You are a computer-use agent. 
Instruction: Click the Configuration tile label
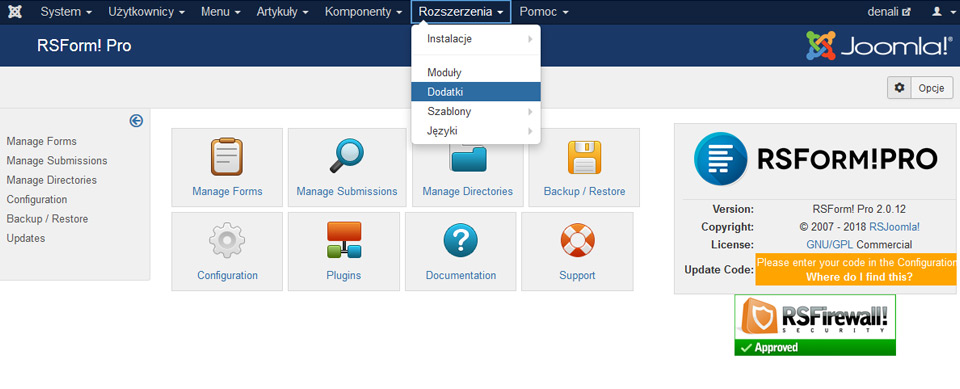[227, 275]
